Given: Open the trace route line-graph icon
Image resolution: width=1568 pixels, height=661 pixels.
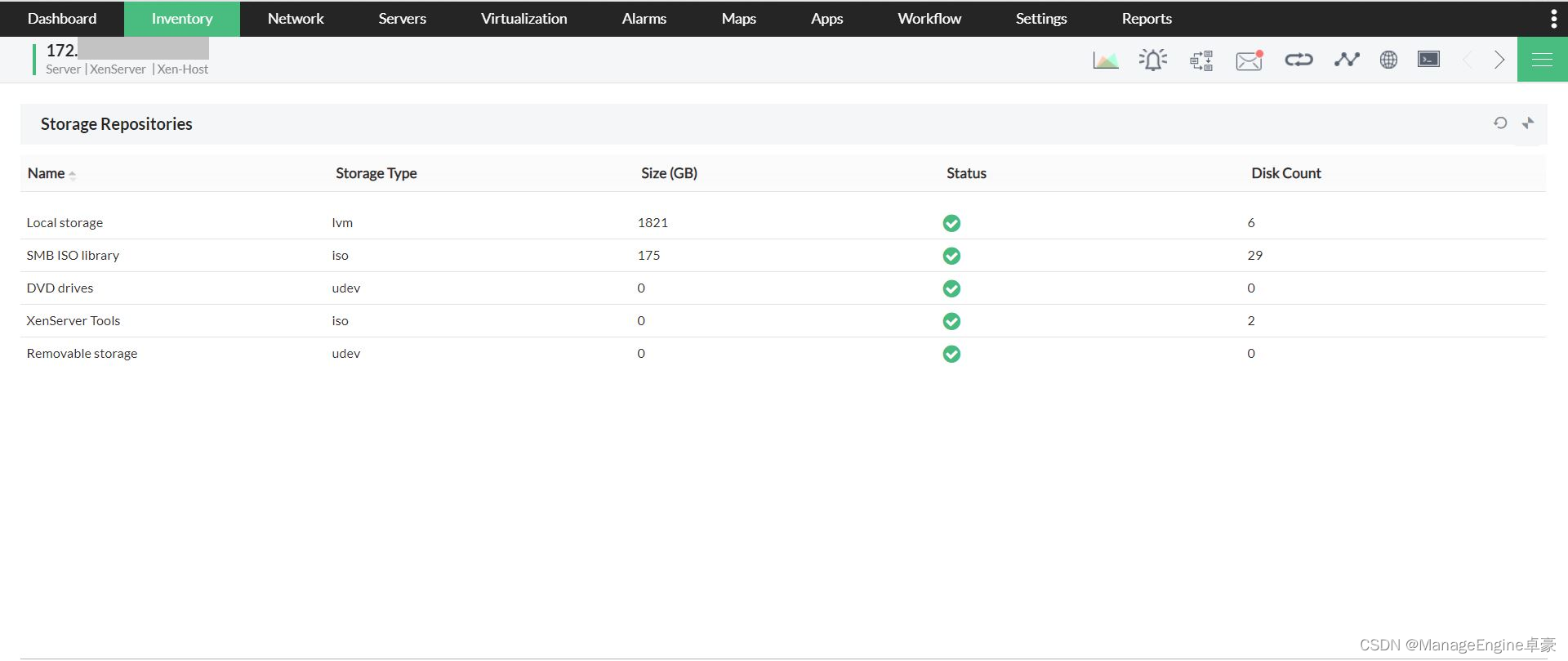Looking at the screenshot, I should (x=1347, y=60).
